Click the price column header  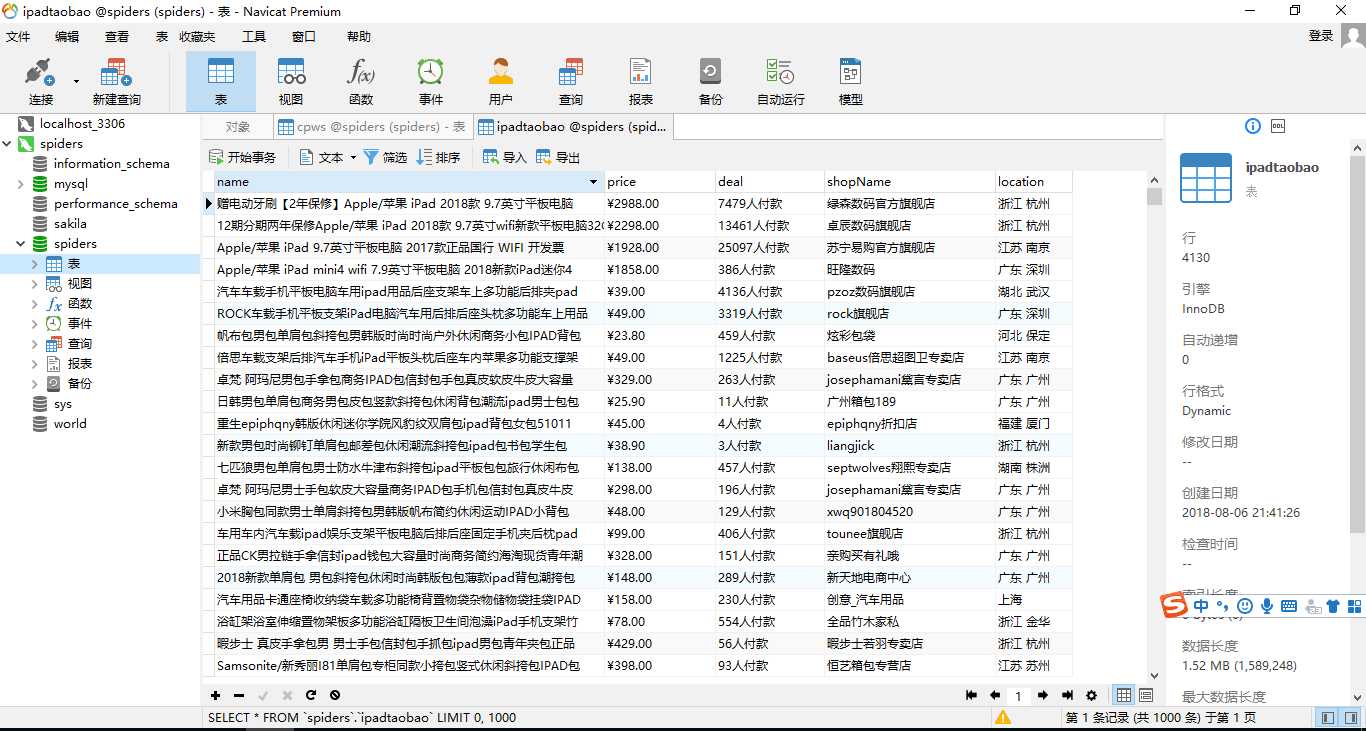click(659, 182)
